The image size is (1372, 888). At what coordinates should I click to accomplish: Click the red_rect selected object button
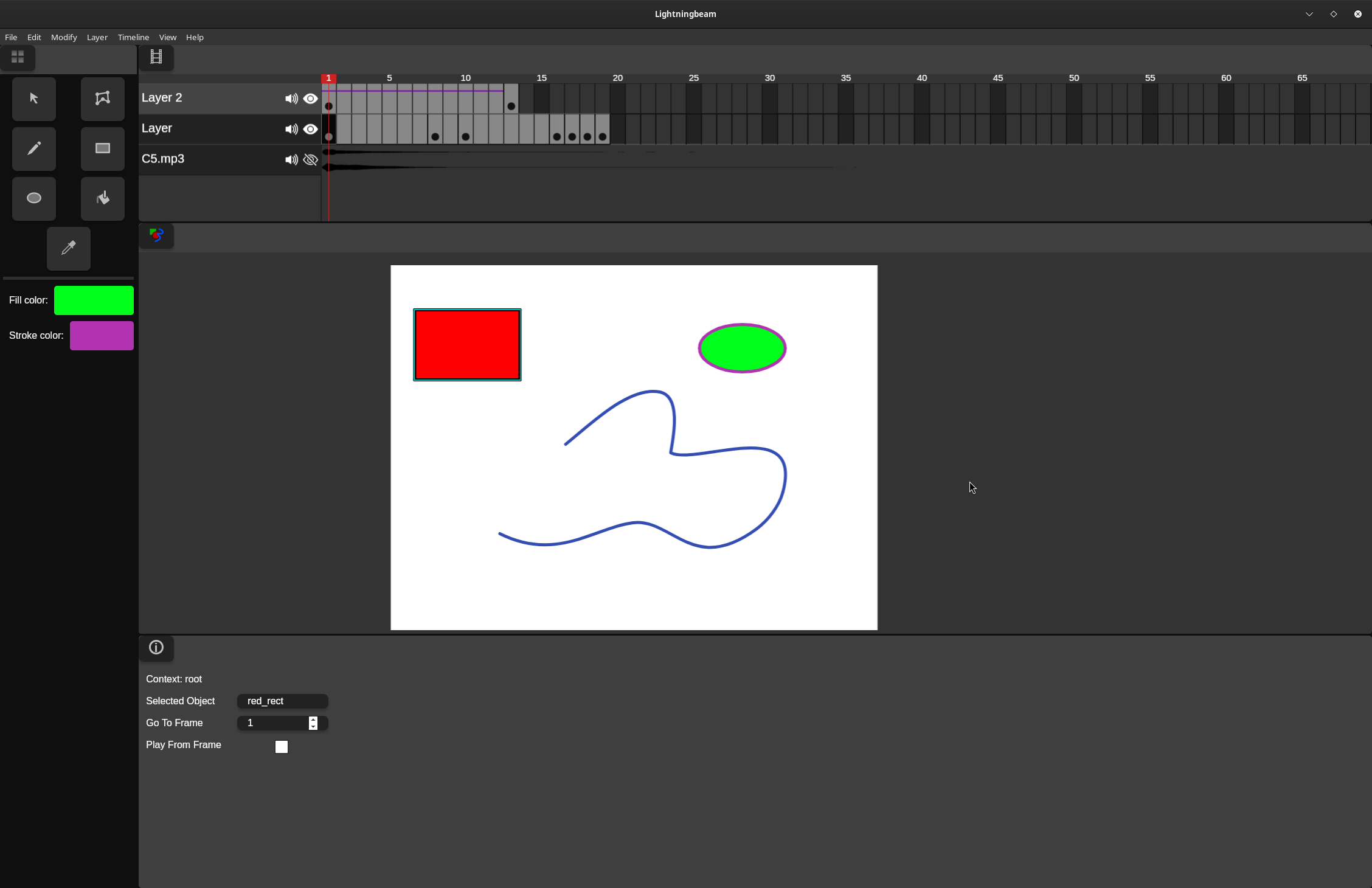click(x=282, y=701)
